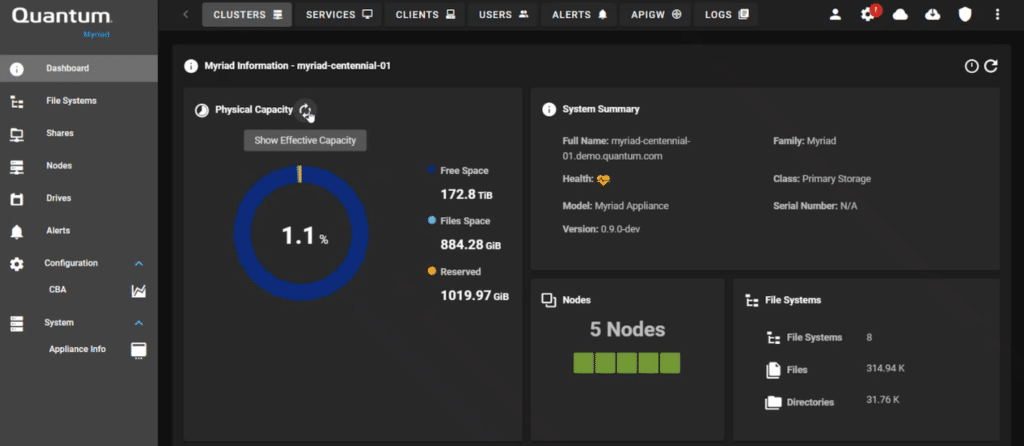Click the 5 Nodes heading
This screenshot has width=1024, height=446.
[x=628, y=330]
